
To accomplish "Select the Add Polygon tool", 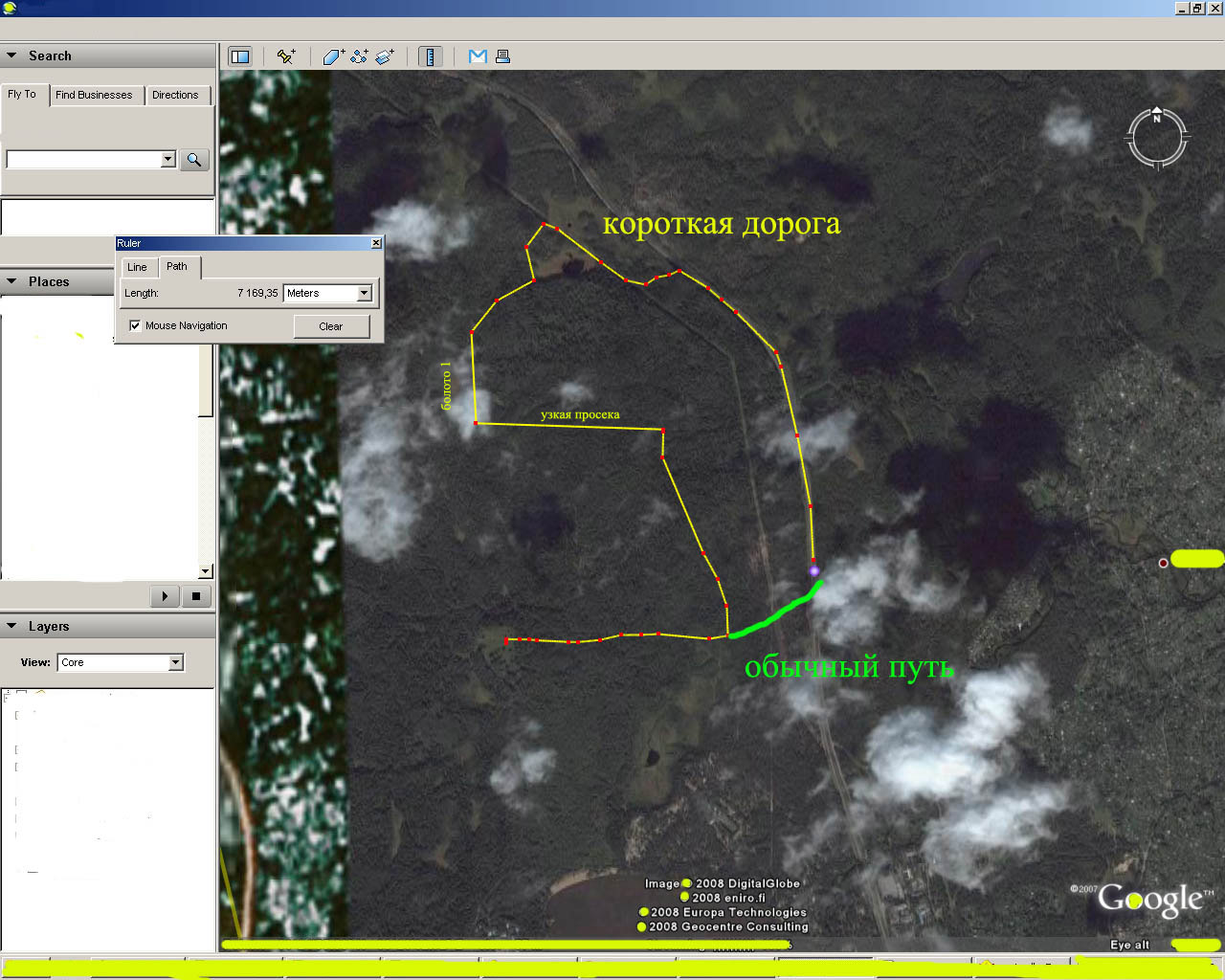I will [333, 56].
